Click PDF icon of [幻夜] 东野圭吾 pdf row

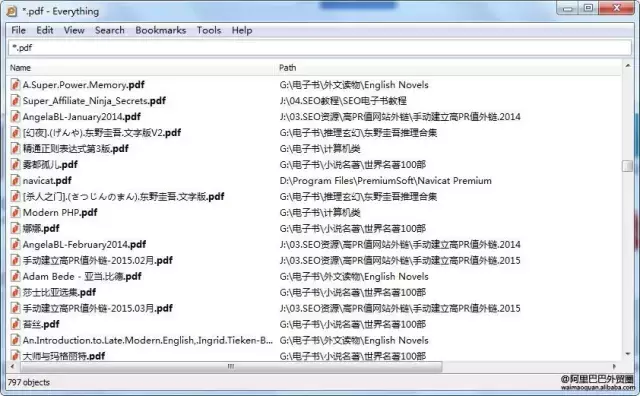pos(15,132)
